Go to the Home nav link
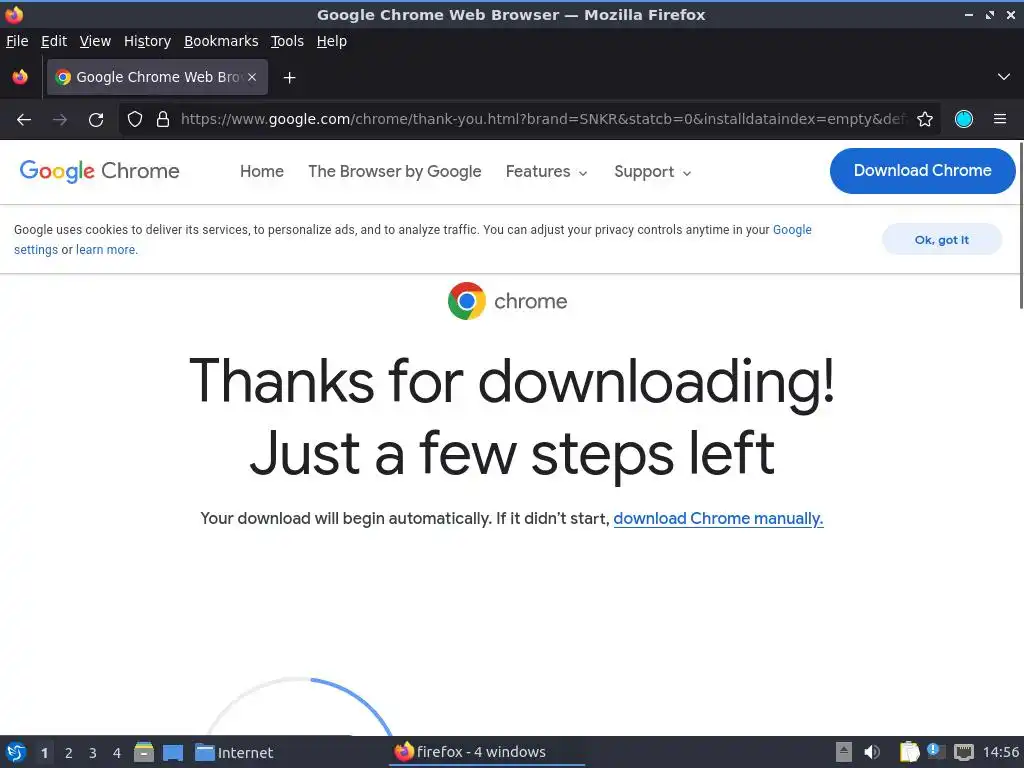The width and height of the screenshot is (1024, 768). tap(262, 171)
